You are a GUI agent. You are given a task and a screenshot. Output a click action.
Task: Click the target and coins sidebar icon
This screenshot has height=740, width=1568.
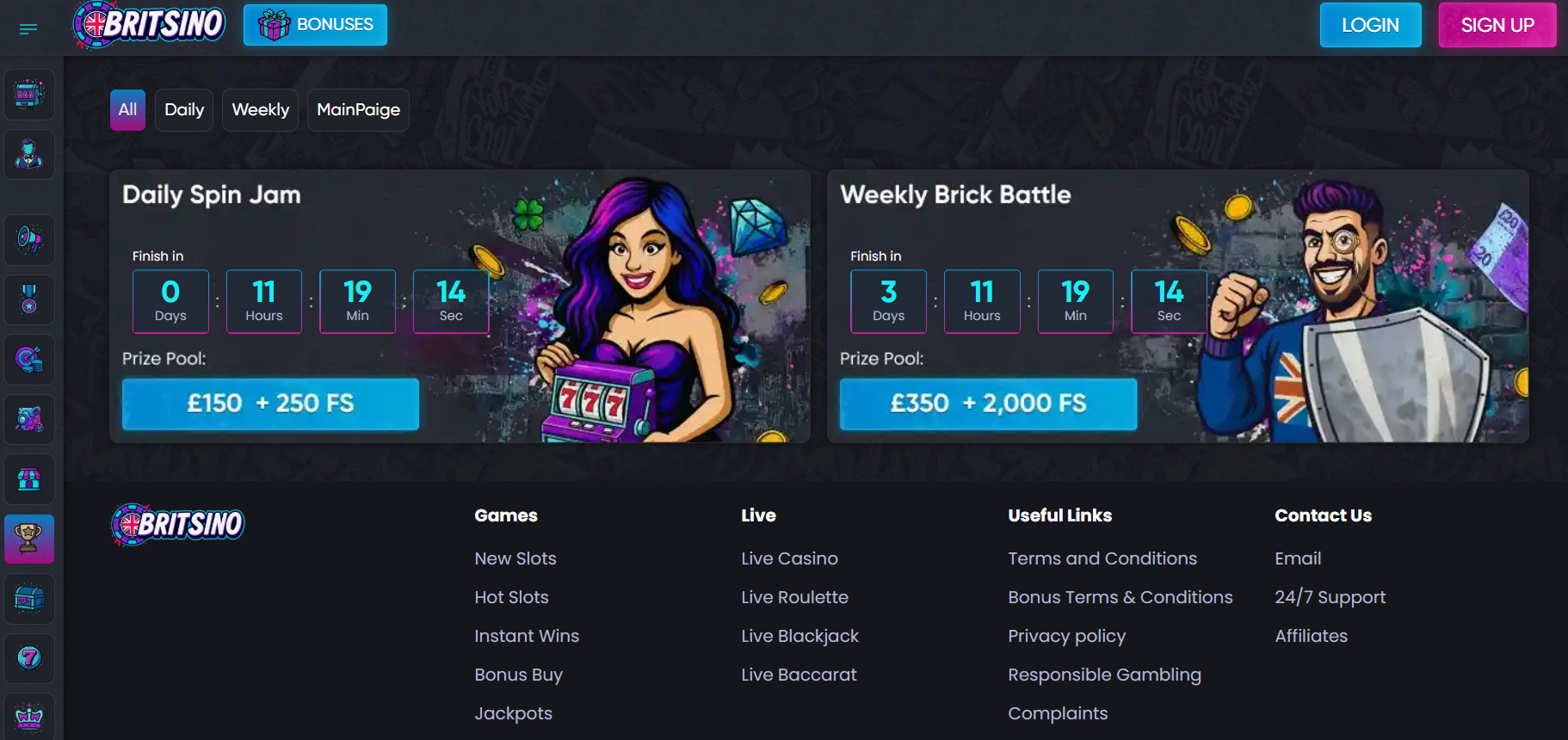[x=29, y=360]
